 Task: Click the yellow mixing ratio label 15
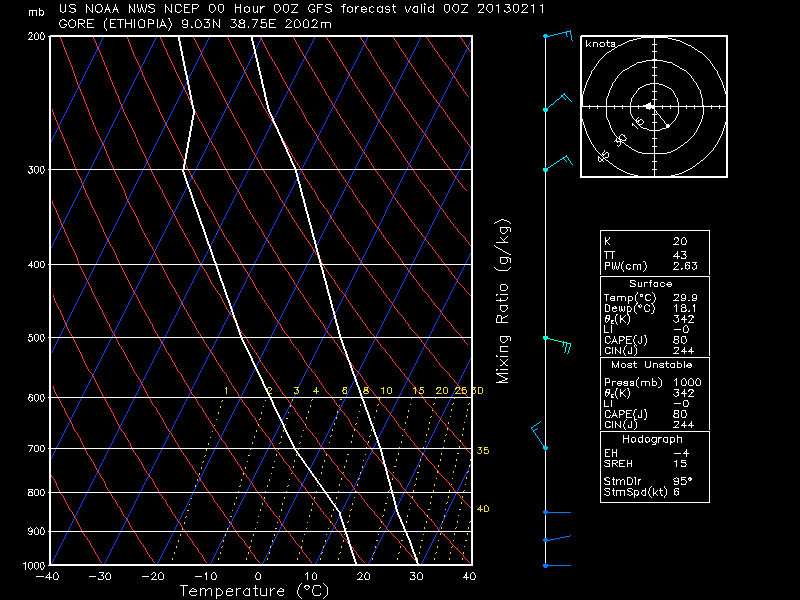click(x=418, y=391)
